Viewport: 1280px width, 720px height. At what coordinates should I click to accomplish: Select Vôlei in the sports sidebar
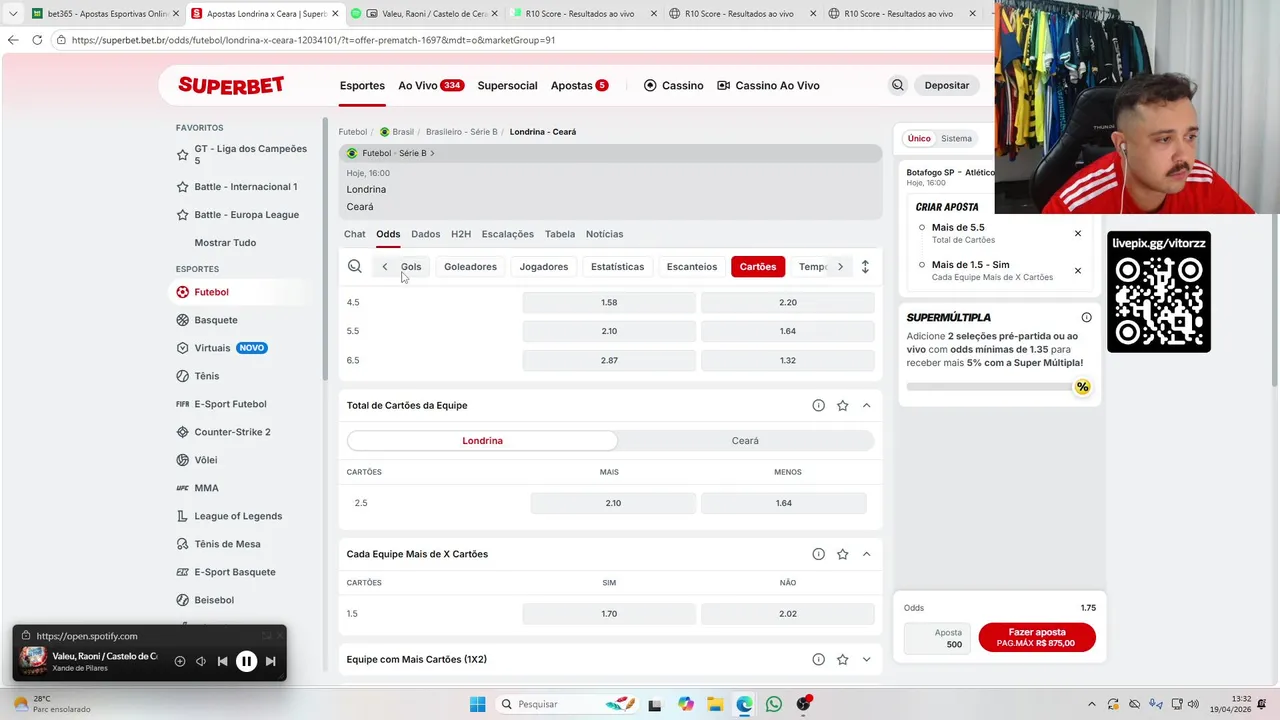[x=205, y=460]
